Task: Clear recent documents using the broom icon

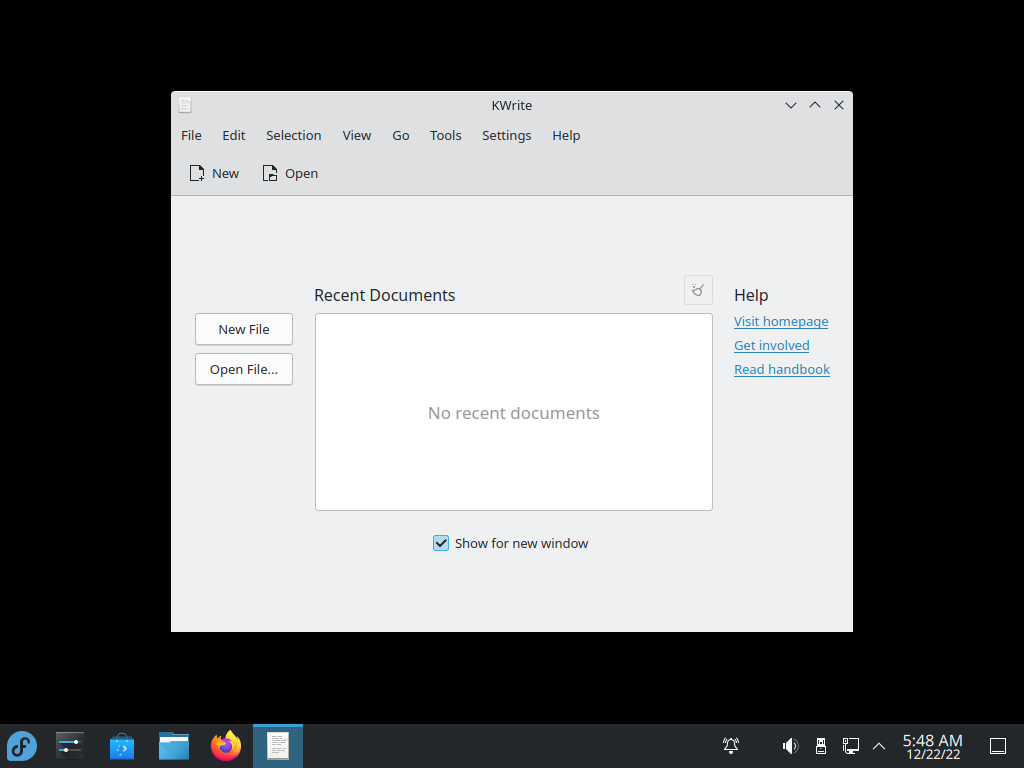Action: 698,290
